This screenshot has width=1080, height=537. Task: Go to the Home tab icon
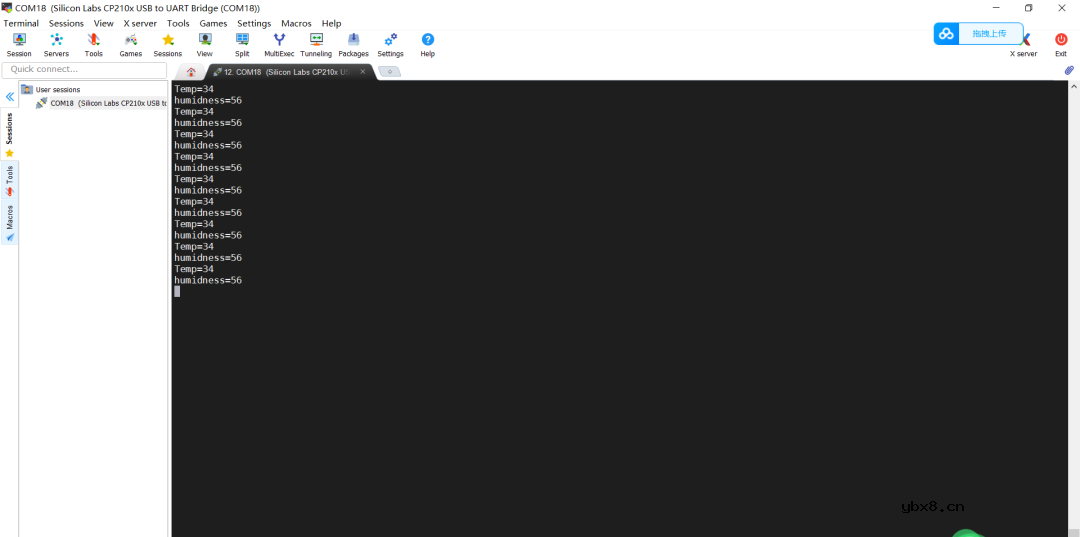pyautogui.click(x=191, y=72)
